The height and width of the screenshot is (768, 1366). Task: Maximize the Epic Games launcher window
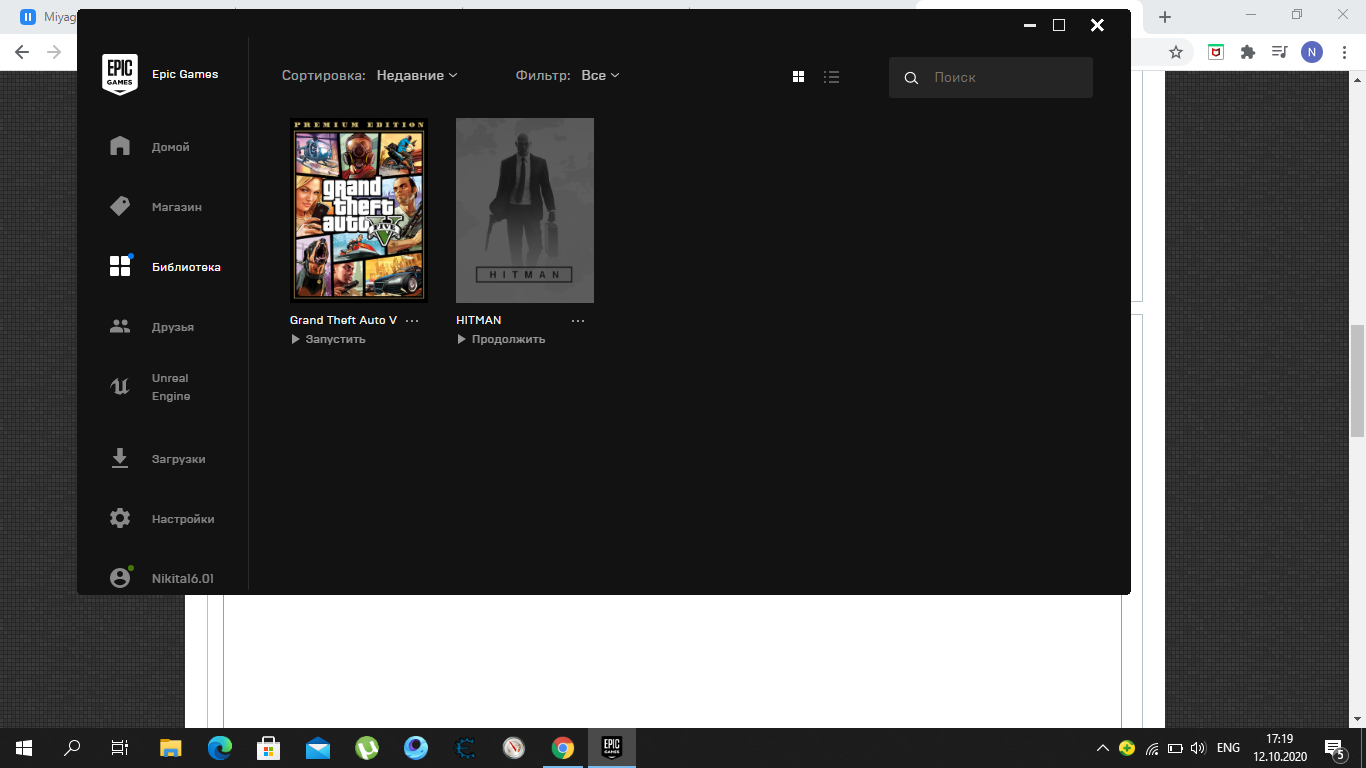pyautogui.click(x=1059, y=25)
